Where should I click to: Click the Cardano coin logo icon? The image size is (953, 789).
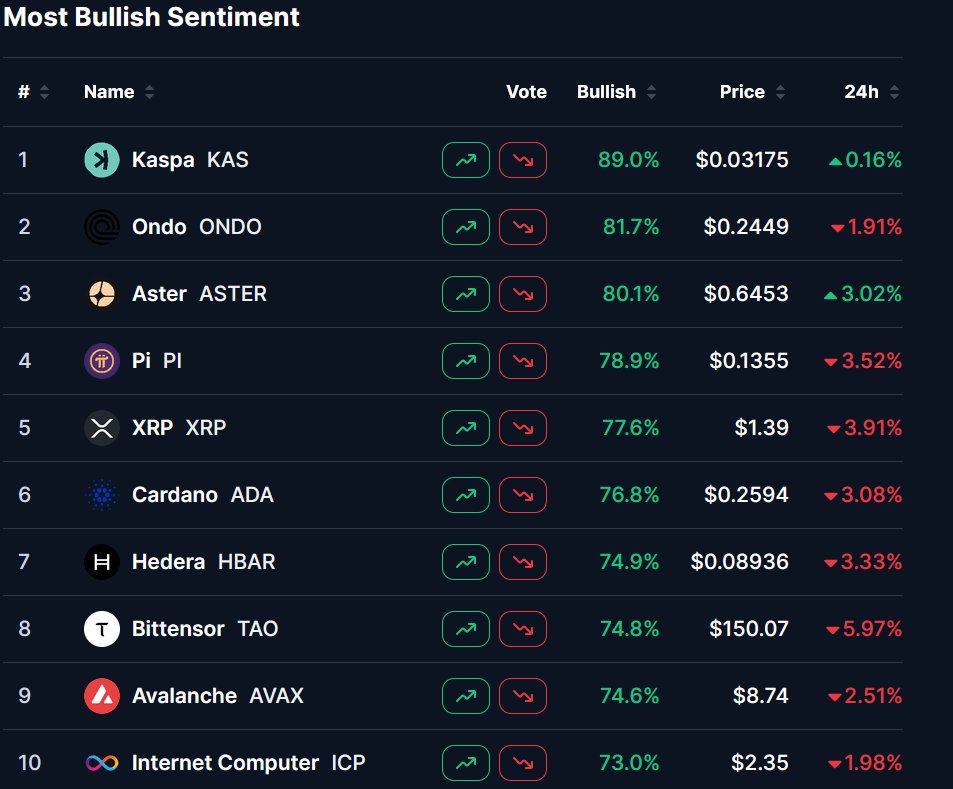coord(102,495)
